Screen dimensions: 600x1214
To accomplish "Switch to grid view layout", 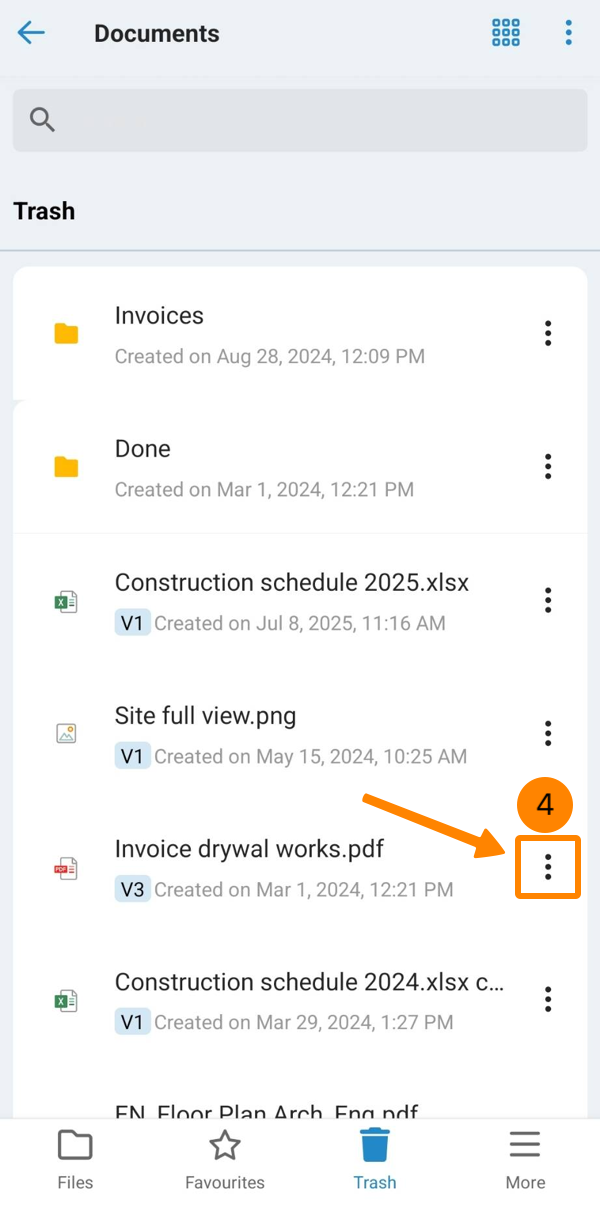I will [506, 33].
